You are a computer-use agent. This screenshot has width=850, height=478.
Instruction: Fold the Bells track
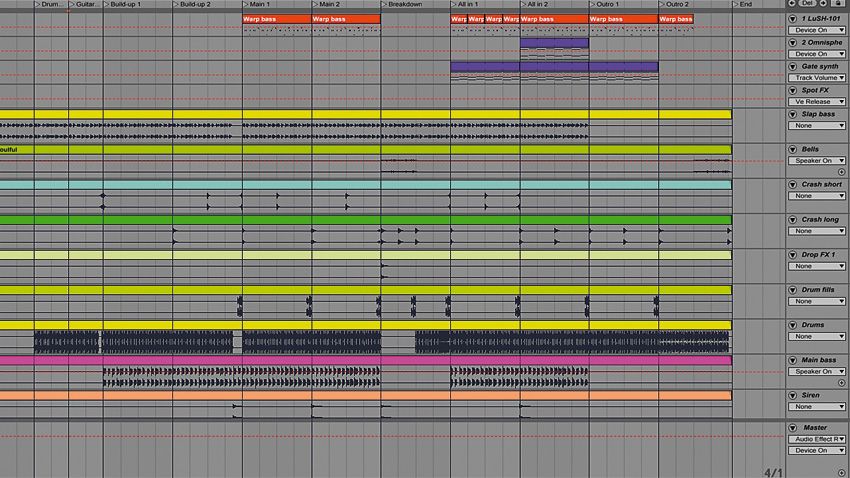point(793,150)
